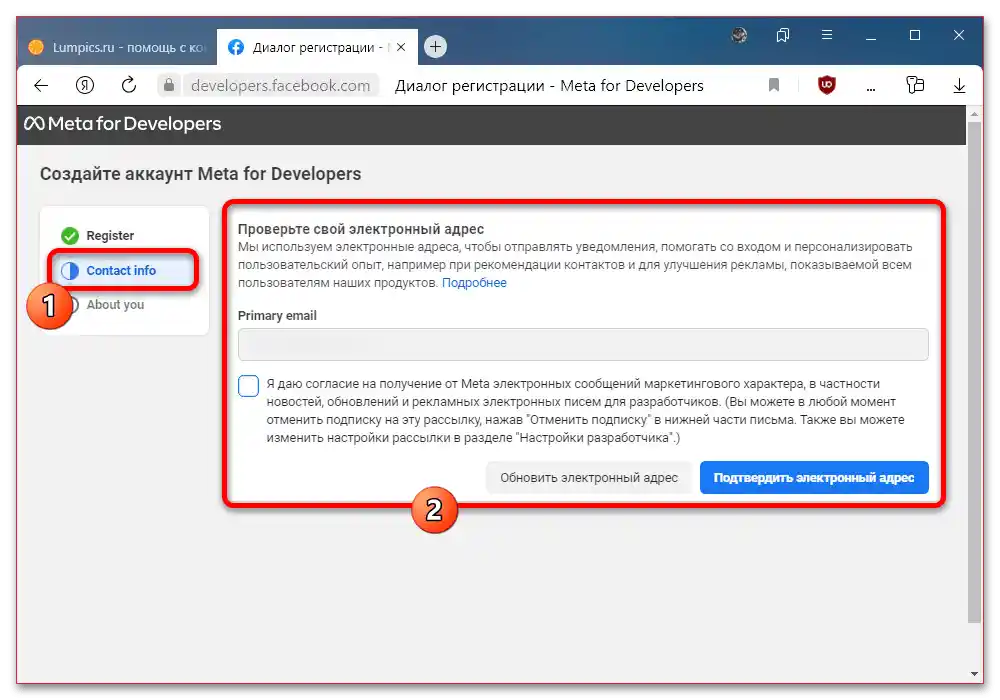Click the browser back arrow
This screenshot has width=1000, height=700.
point(40,85)
